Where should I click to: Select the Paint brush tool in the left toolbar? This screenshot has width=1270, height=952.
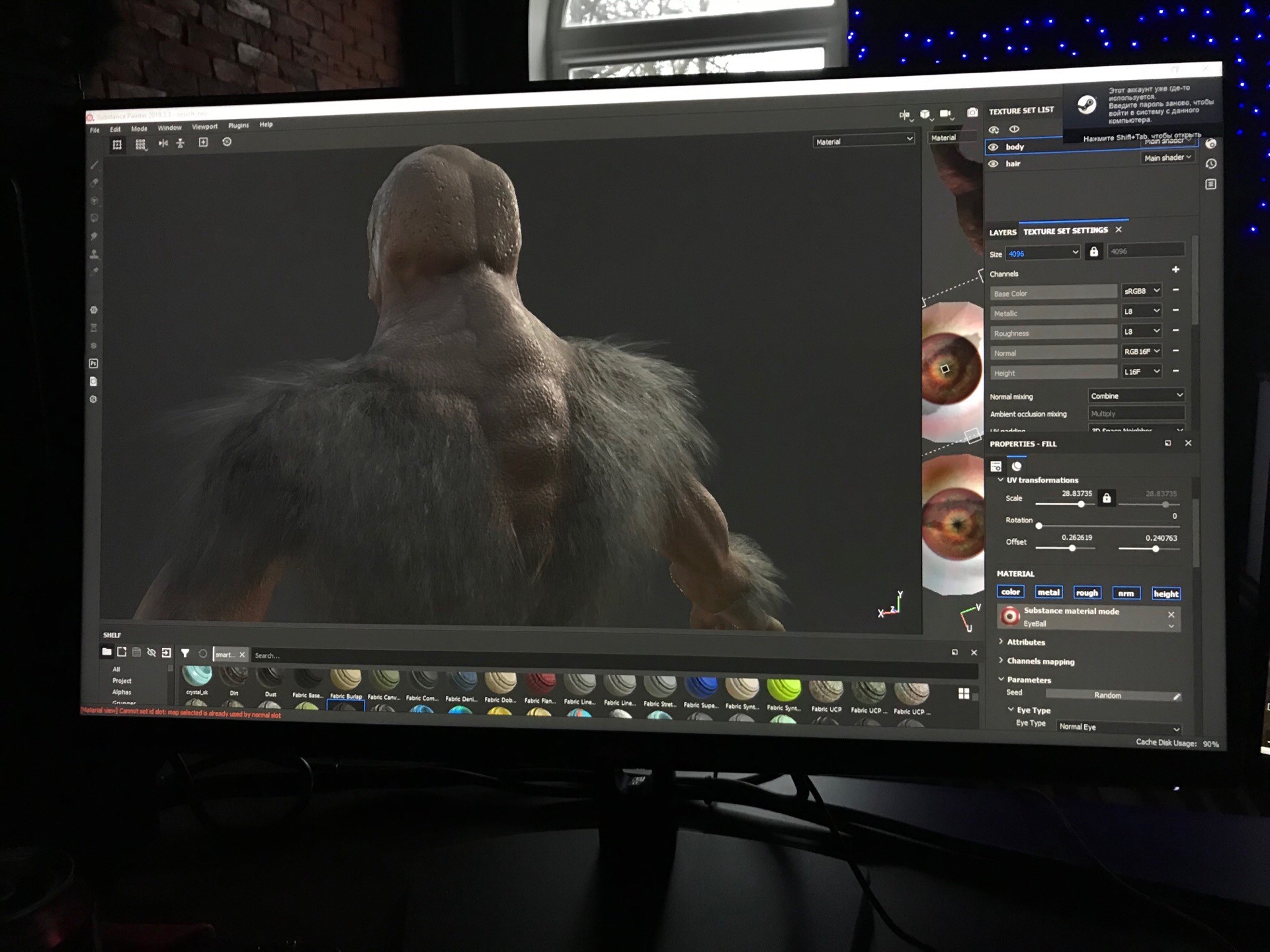(x=95, y=165)
